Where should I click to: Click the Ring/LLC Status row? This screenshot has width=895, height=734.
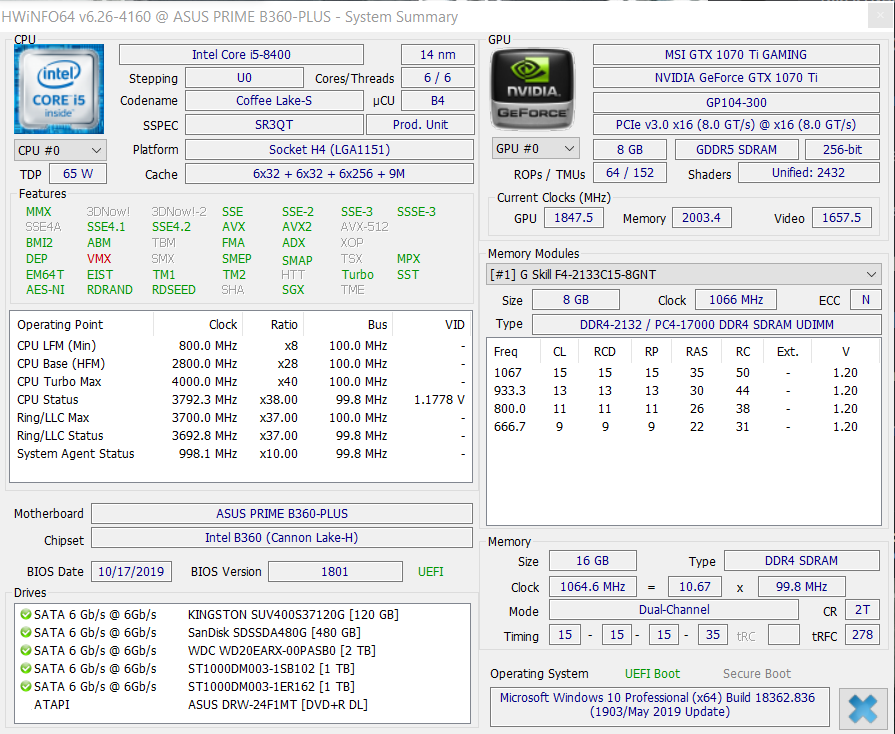point(241,436)
